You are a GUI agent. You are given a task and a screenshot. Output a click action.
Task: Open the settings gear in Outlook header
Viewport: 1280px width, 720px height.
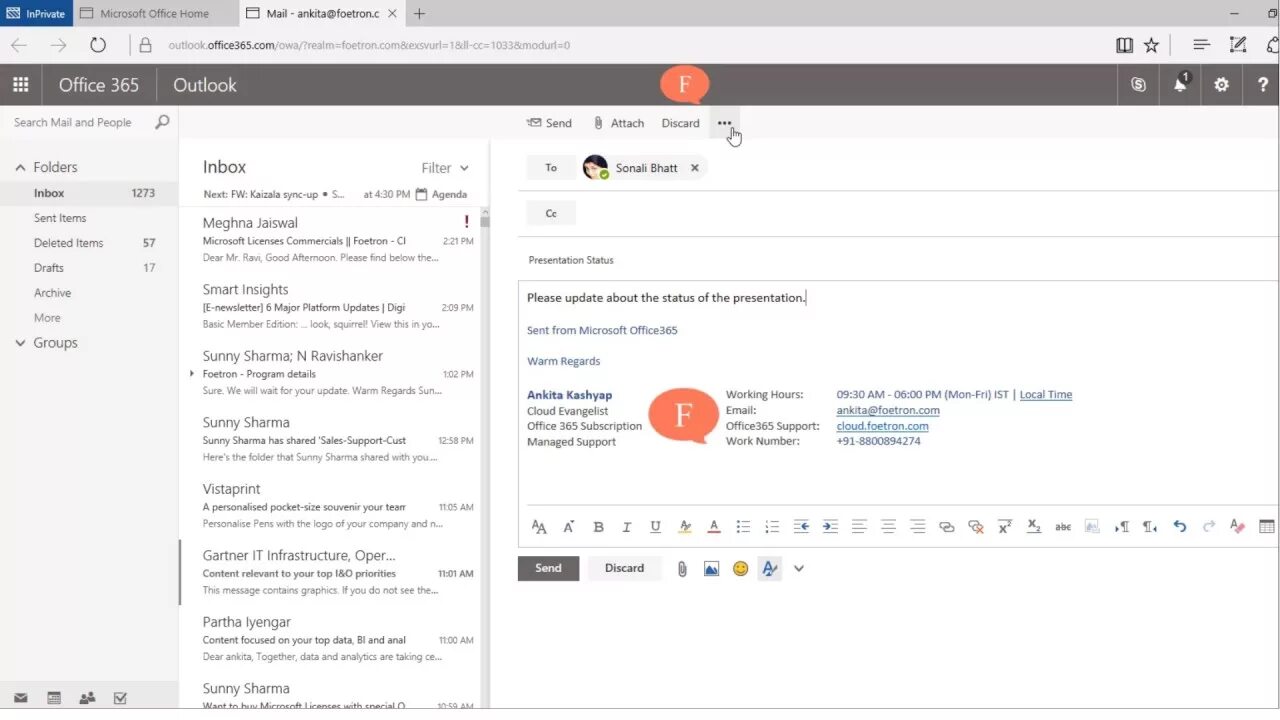(x=1221, y=85)
